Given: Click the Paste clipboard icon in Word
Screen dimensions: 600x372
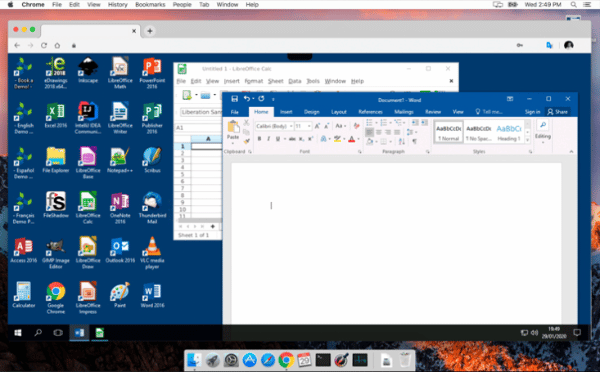Looking at the screenshot, I should point(233,127).
